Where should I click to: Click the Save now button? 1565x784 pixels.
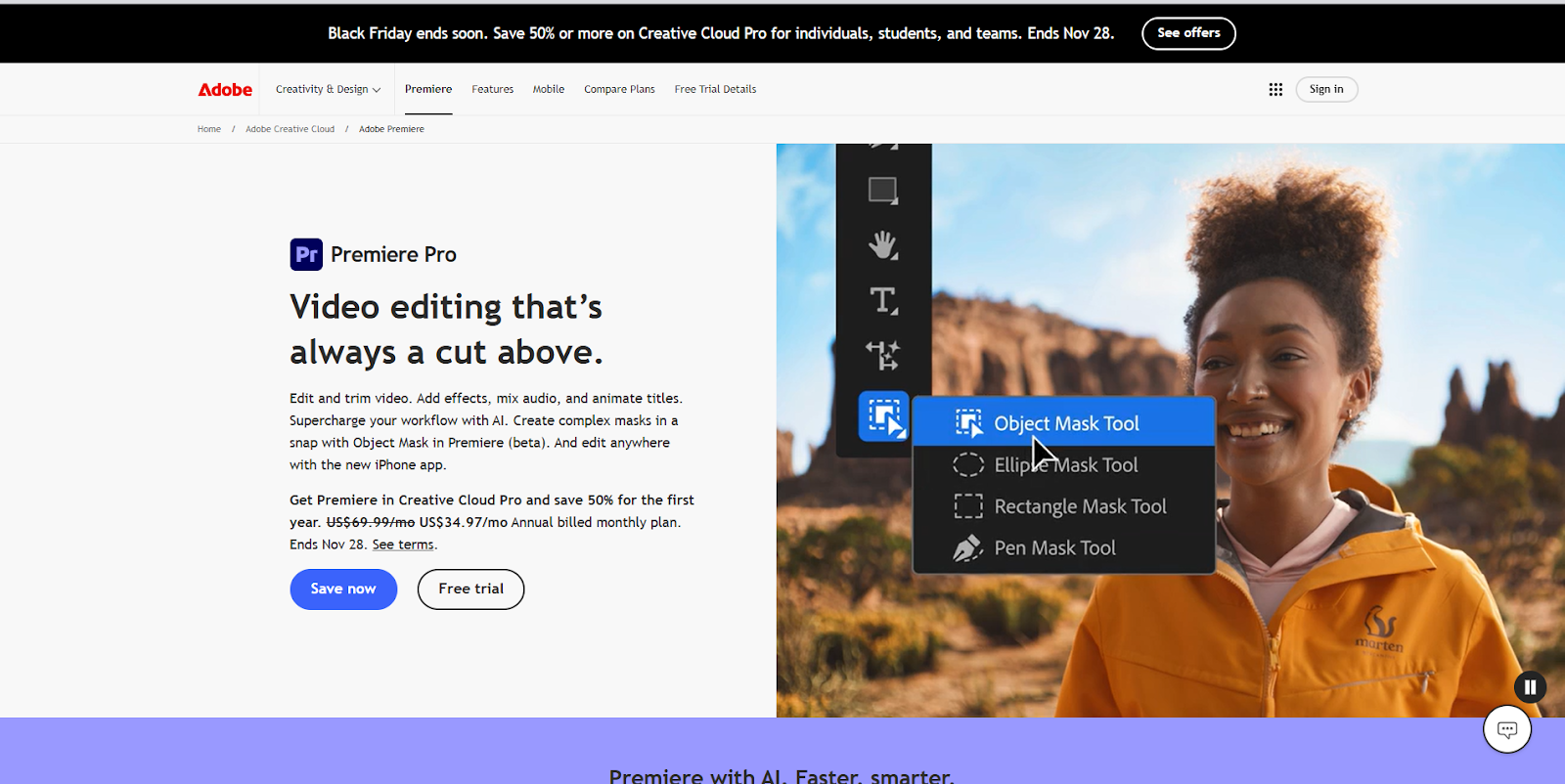343,589
